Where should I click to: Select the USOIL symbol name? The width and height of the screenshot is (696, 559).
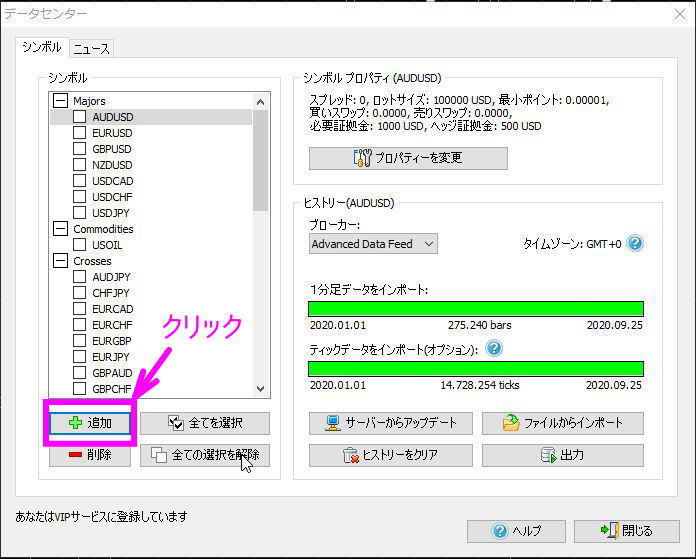click(107, 245)
